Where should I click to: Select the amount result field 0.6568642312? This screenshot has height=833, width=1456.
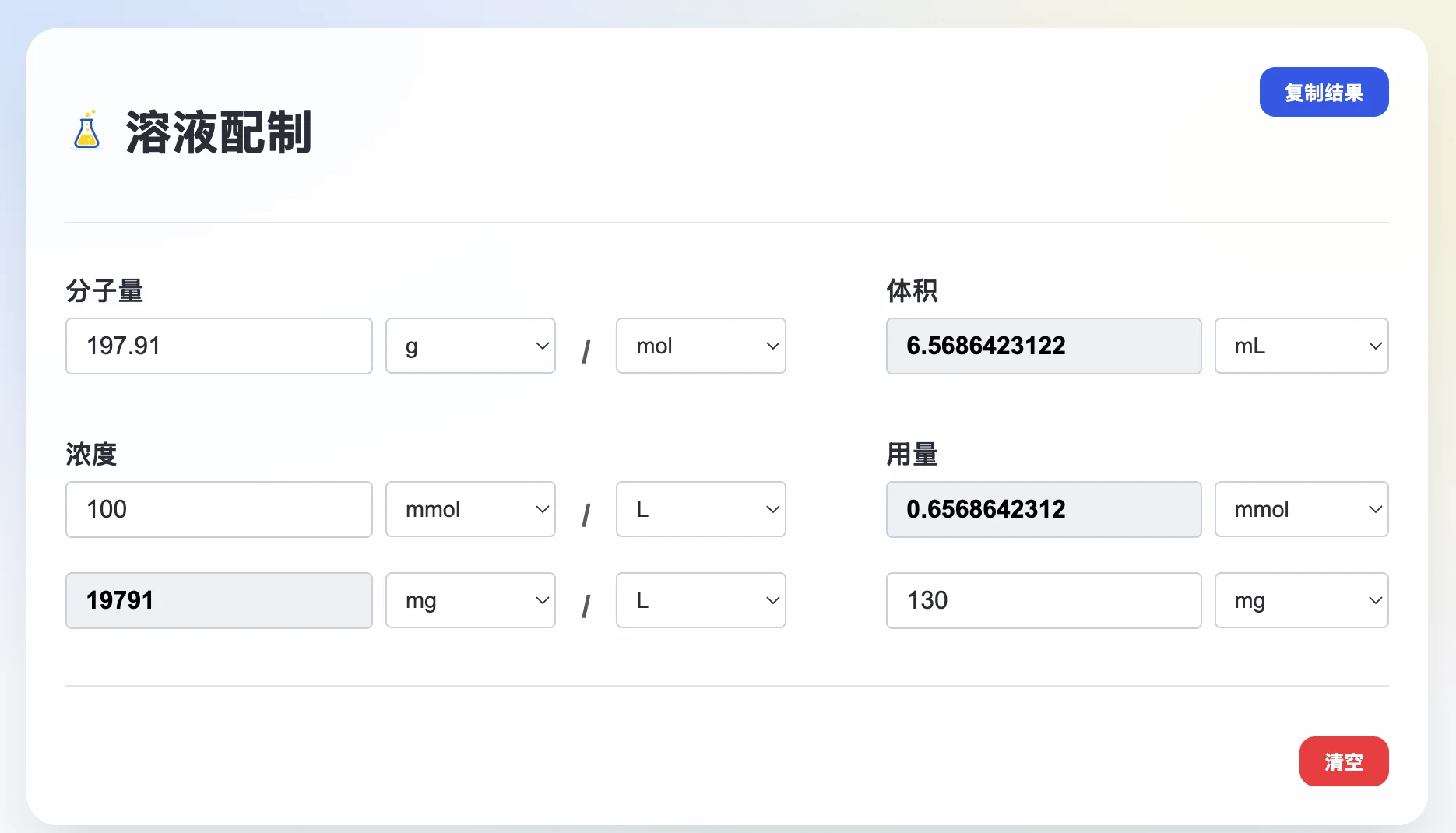[x=1043, y=509]
